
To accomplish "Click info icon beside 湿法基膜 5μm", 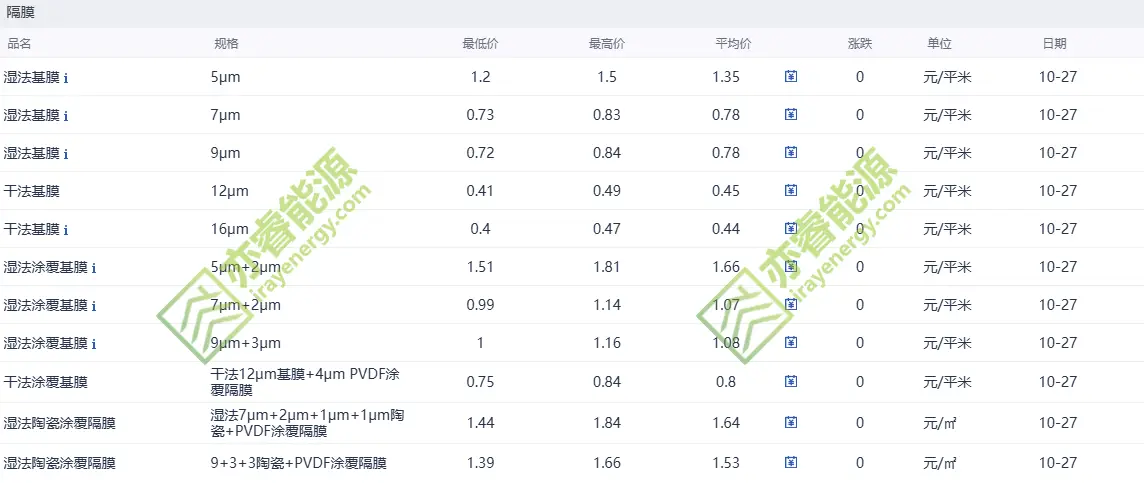I will tap(66, 78).
